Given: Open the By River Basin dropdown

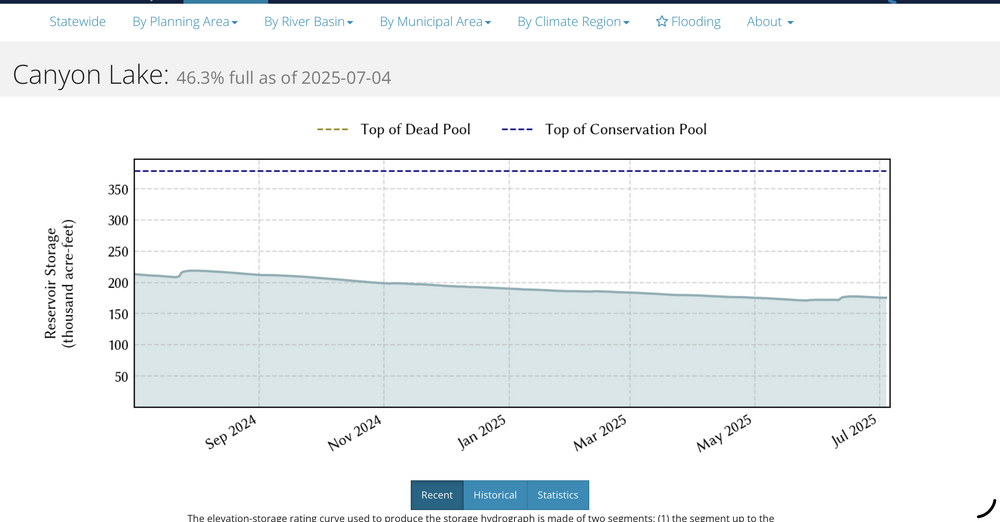Looking at the screenshot, I should (x=308, y=22).
